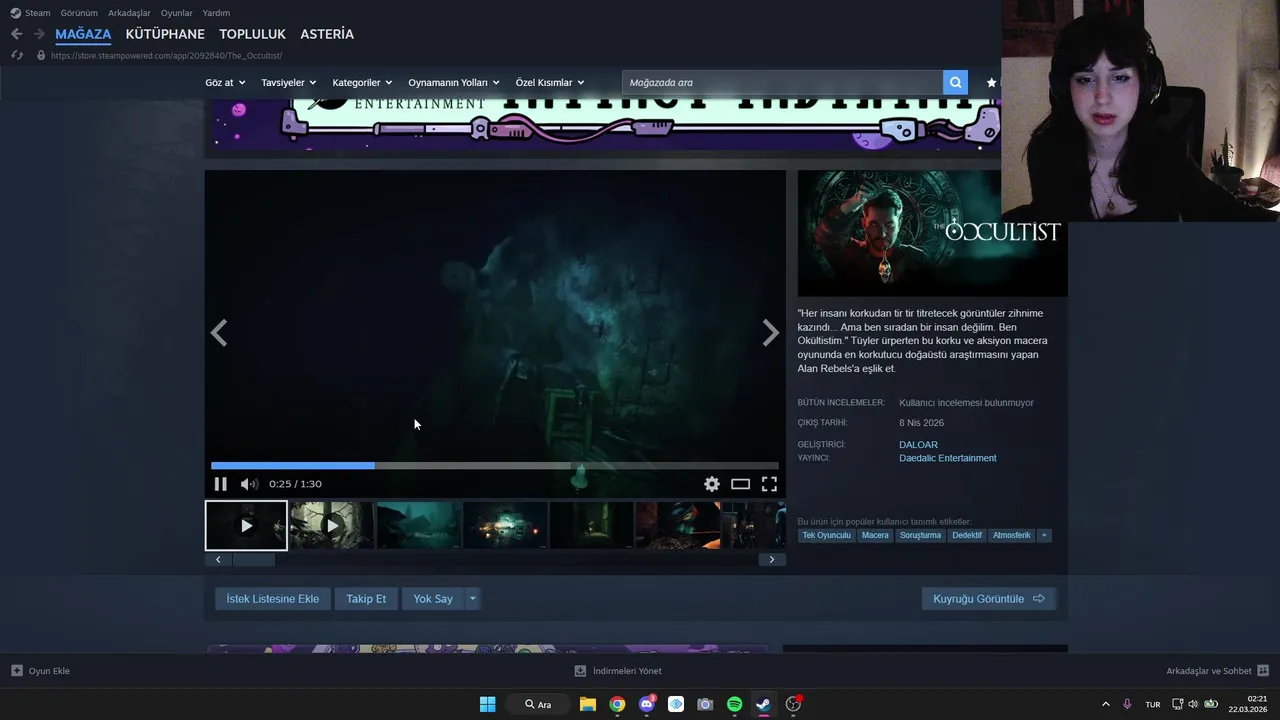Open video settings gear
Image resolution: width=1280 pixels, height=720 pixels.
click(x=712, y=484)
